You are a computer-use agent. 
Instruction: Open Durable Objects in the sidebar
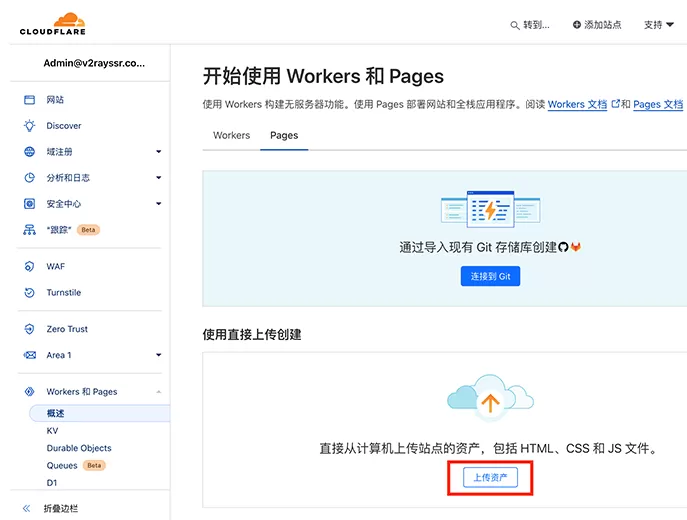[79, 448]
